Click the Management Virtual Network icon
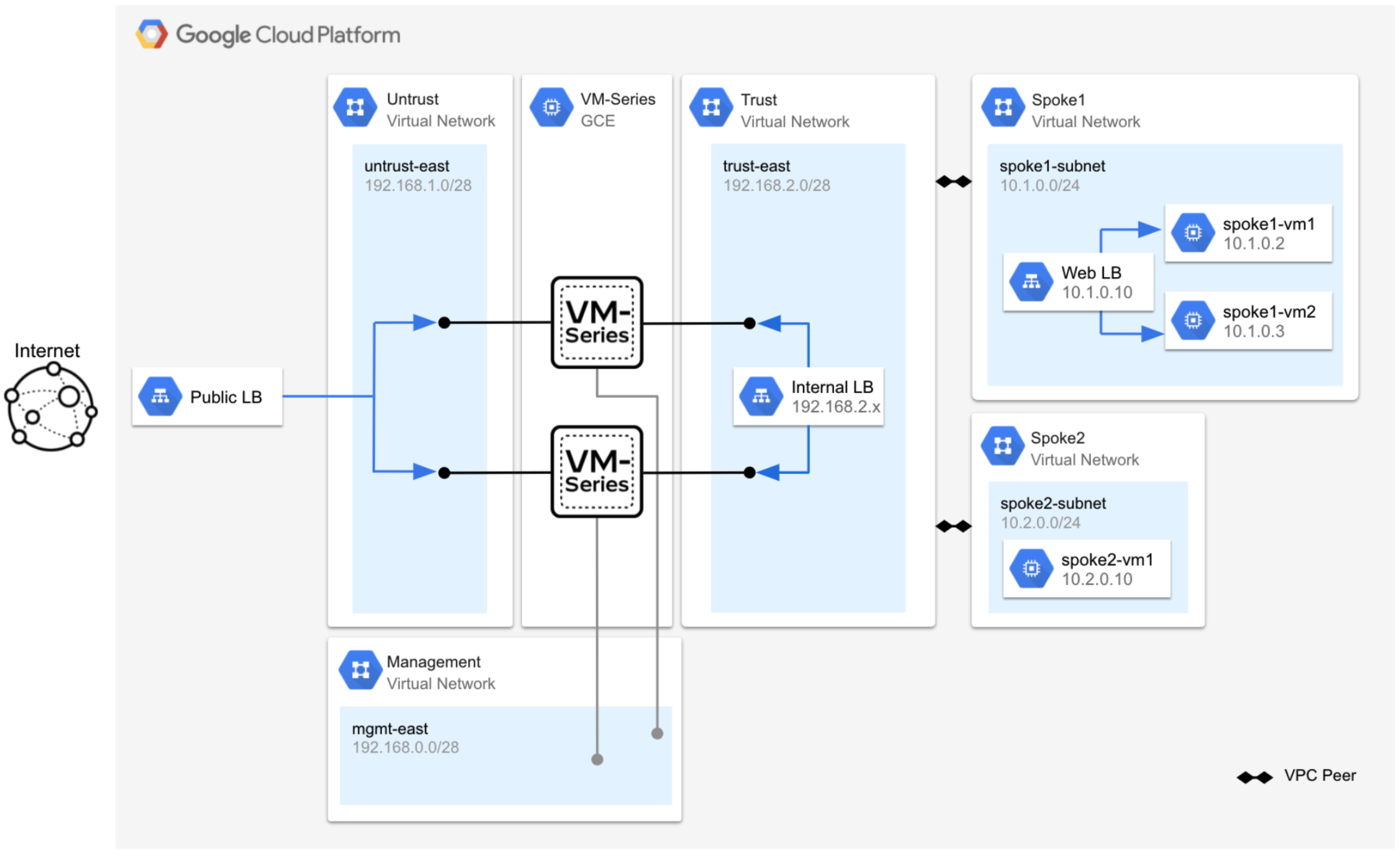Image resolution: width=1400 pixels, height=859 pixels. coord(361,670)
